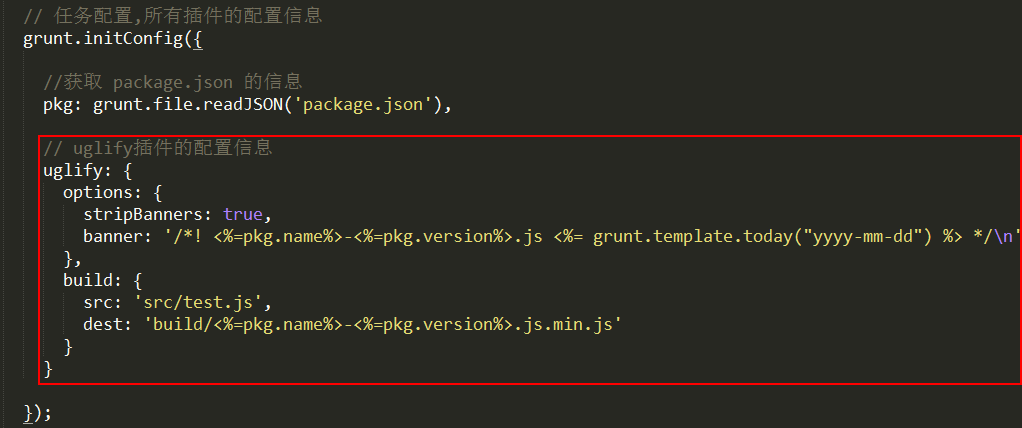Viewport: 1022px width, 428px height.
Task: Click the pkg property key
Action: pos(58,105)
